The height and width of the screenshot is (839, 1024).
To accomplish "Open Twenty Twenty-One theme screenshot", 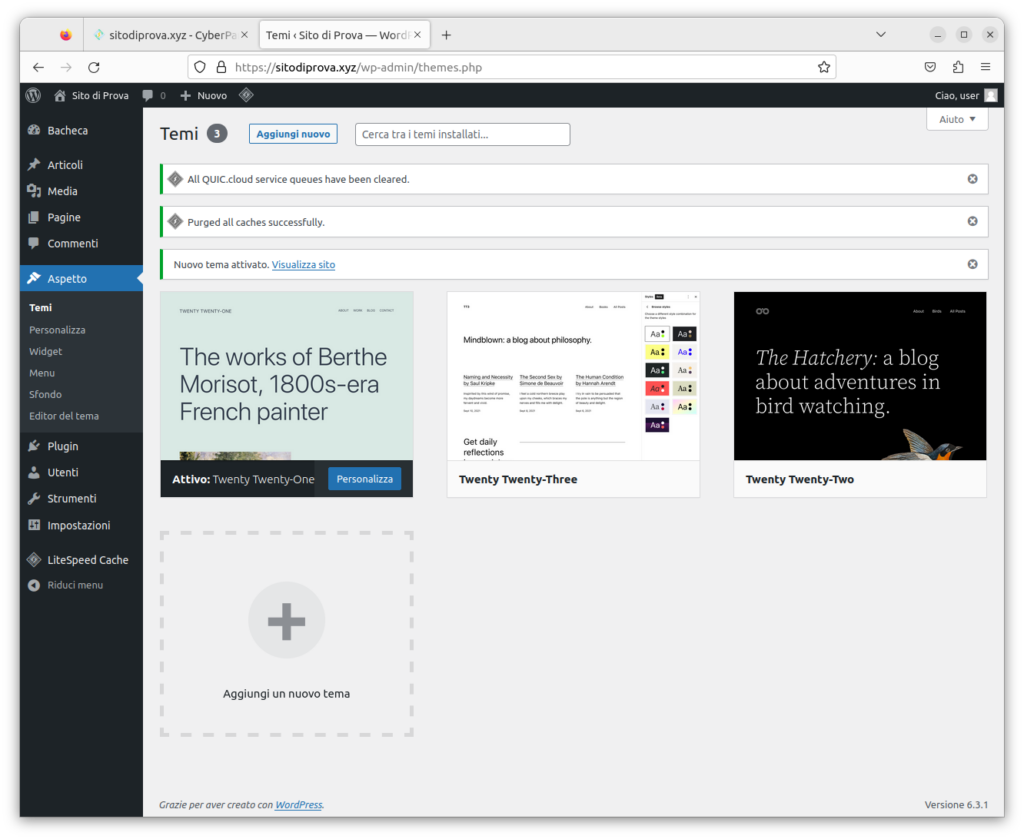I will [286, 376].
